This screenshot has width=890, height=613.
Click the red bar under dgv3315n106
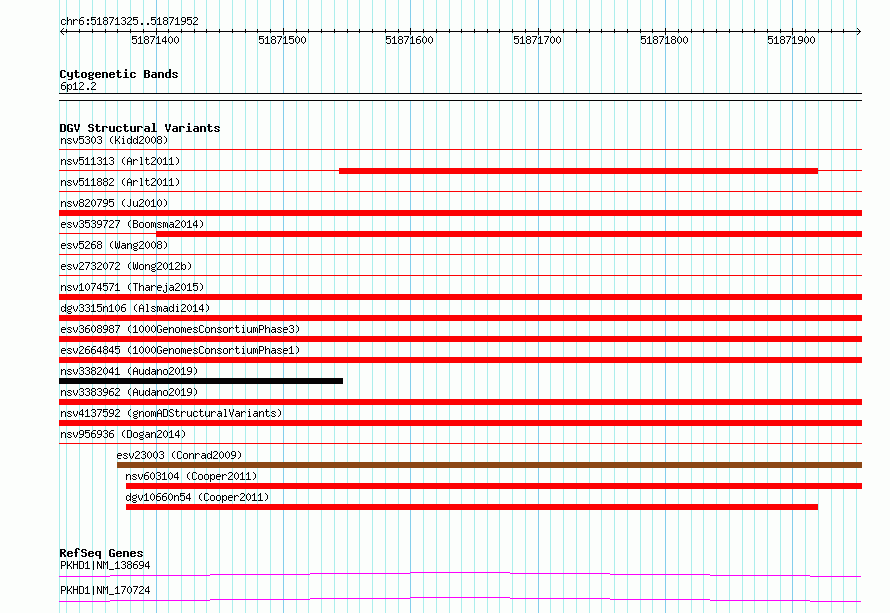pos(460,318)
